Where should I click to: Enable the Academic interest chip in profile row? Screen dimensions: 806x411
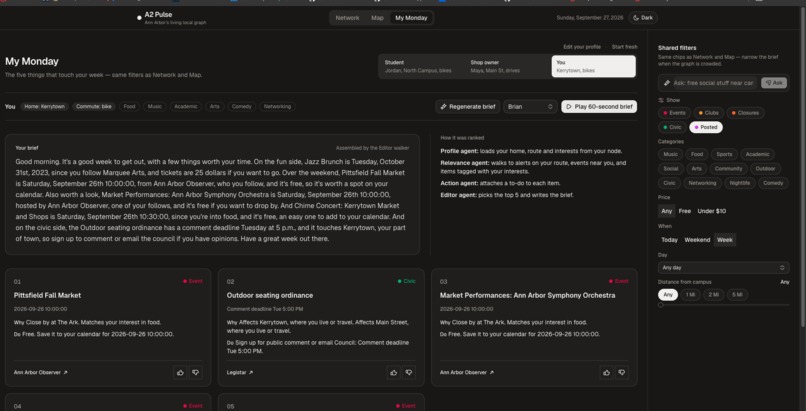click(x=186, y=106)
